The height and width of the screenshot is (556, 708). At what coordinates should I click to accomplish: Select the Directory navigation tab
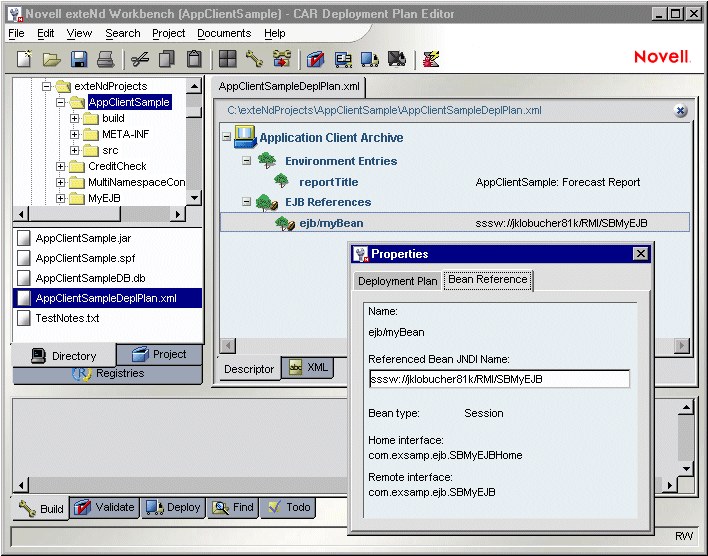pos(64,356)
